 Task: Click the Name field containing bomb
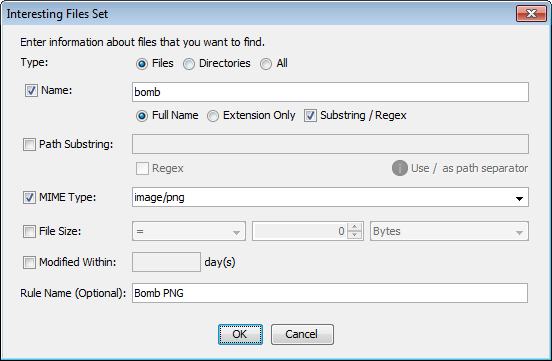click(x=330, y=92)
